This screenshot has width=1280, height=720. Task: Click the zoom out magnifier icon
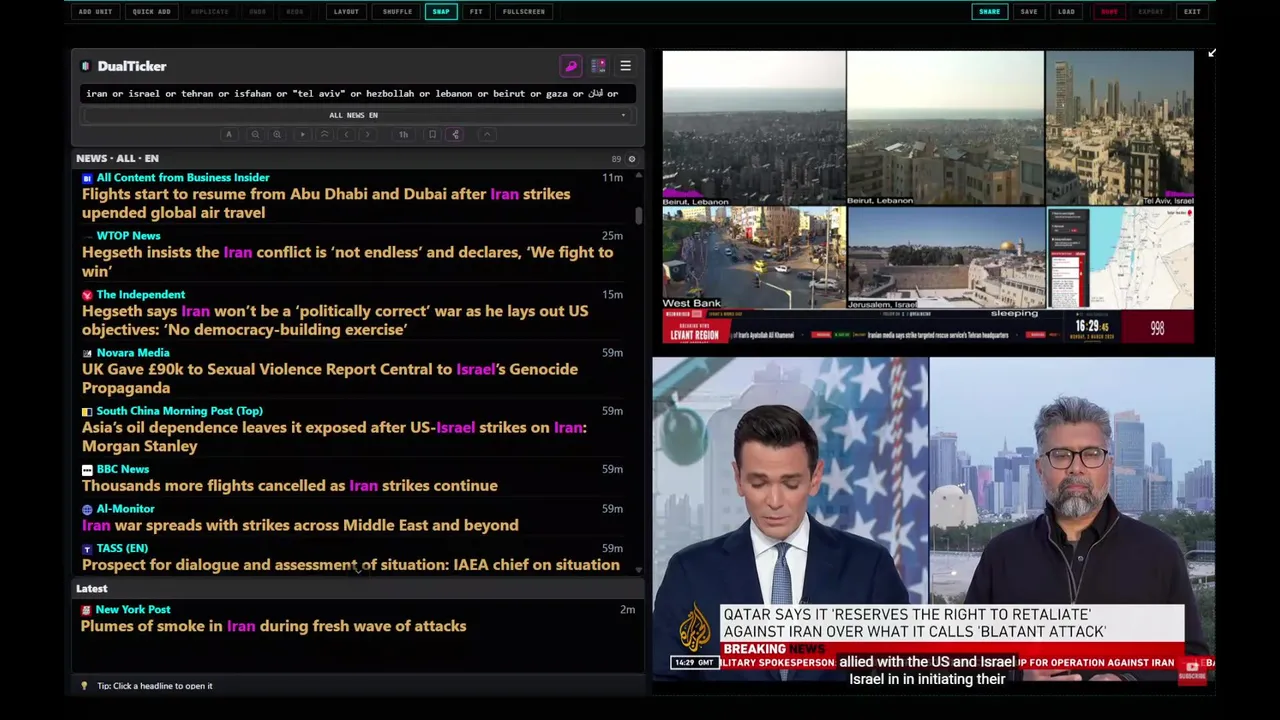point(255,135)
